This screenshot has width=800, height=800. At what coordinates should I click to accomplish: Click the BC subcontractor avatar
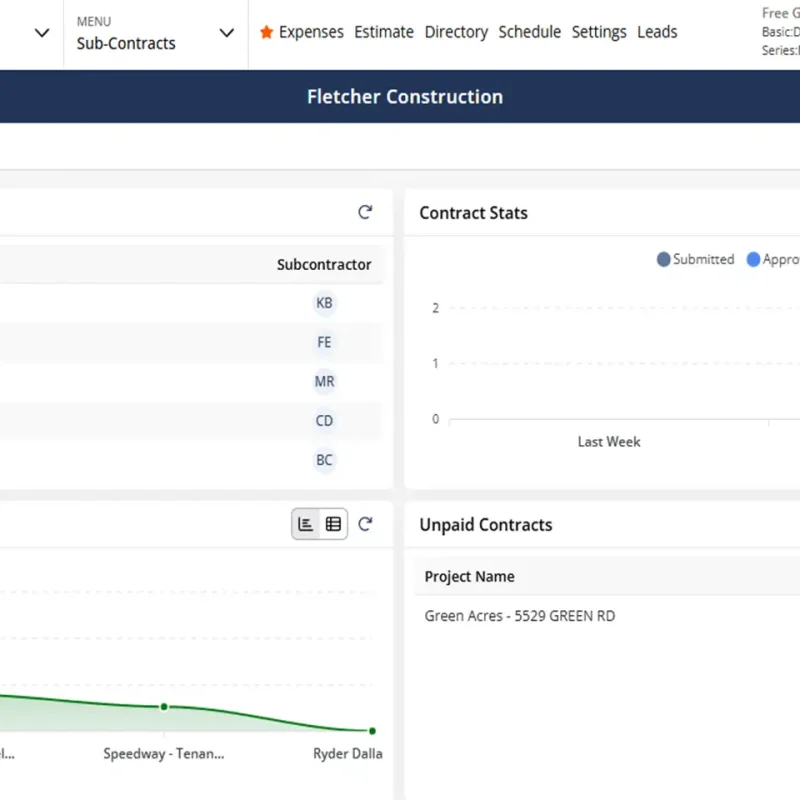pos(324,460)
